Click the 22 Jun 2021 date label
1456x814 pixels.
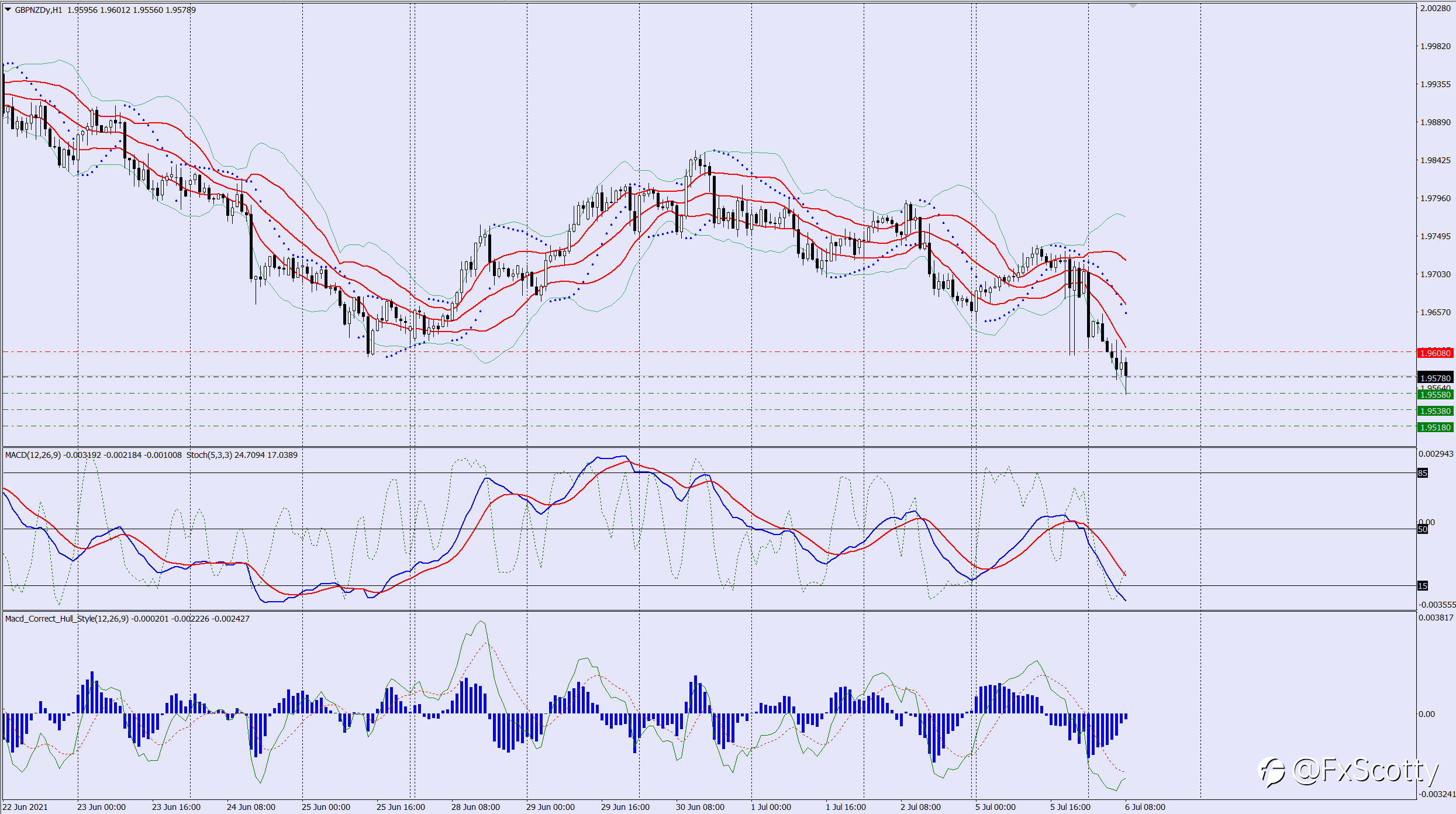[25, 807]
